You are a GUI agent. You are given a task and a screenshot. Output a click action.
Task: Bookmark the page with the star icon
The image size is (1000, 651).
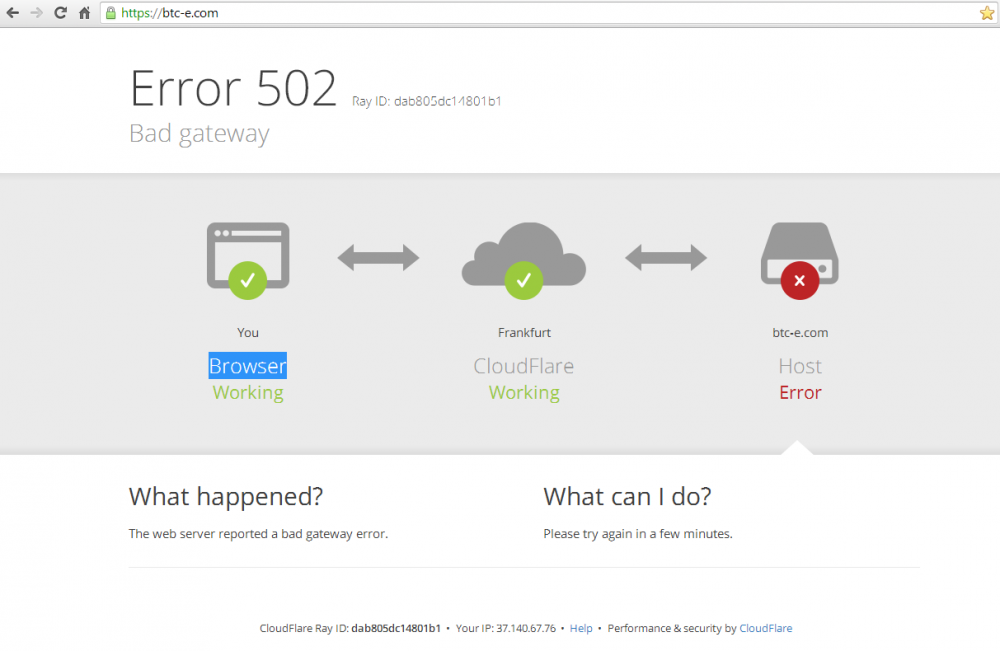coord(987,13)
